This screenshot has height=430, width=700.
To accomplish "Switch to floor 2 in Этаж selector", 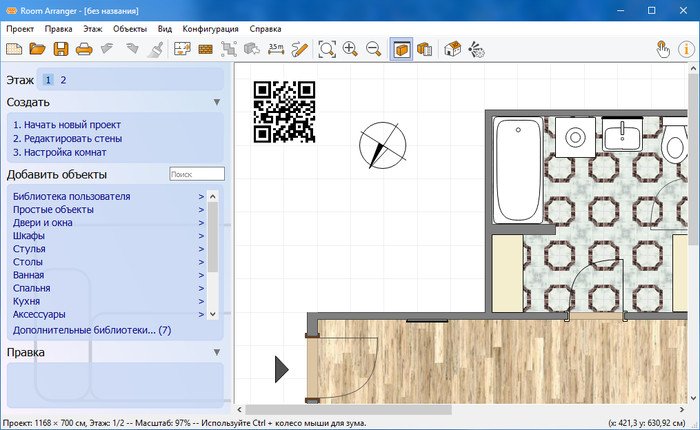I will (x=63, y=80).
